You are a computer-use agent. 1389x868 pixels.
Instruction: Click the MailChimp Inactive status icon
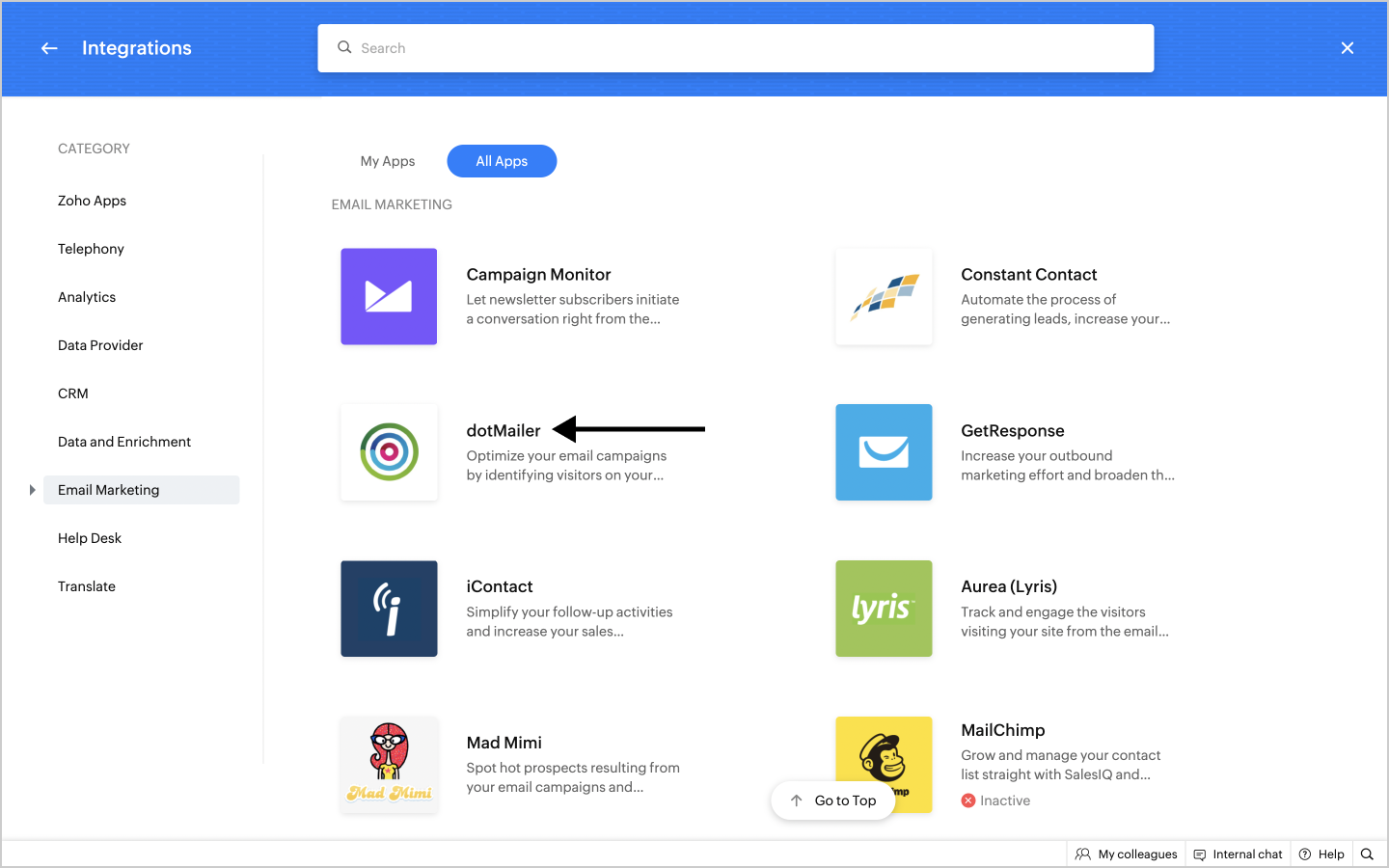[968, 800]
